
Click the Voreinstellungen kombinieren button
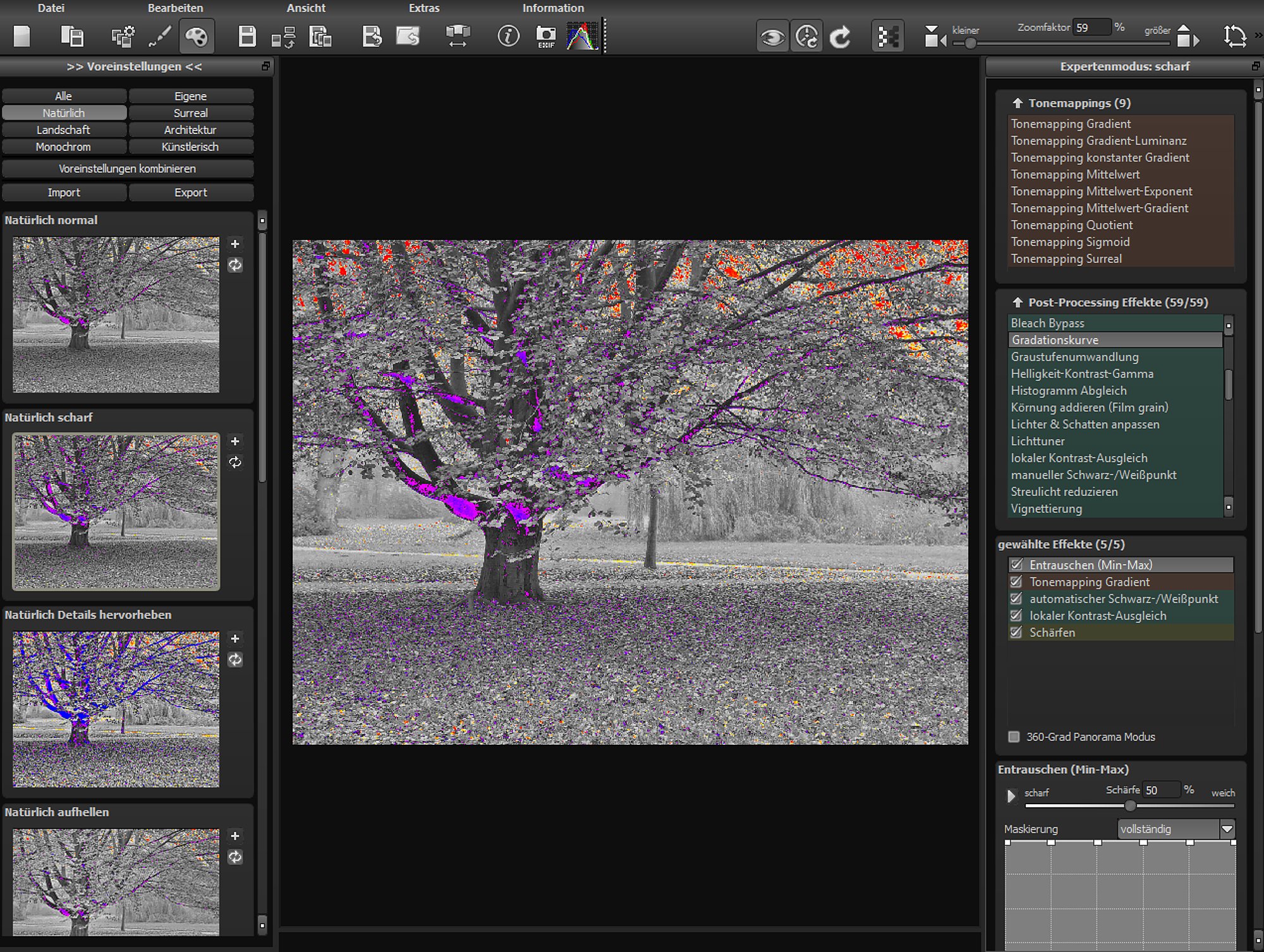pos(128,169)
